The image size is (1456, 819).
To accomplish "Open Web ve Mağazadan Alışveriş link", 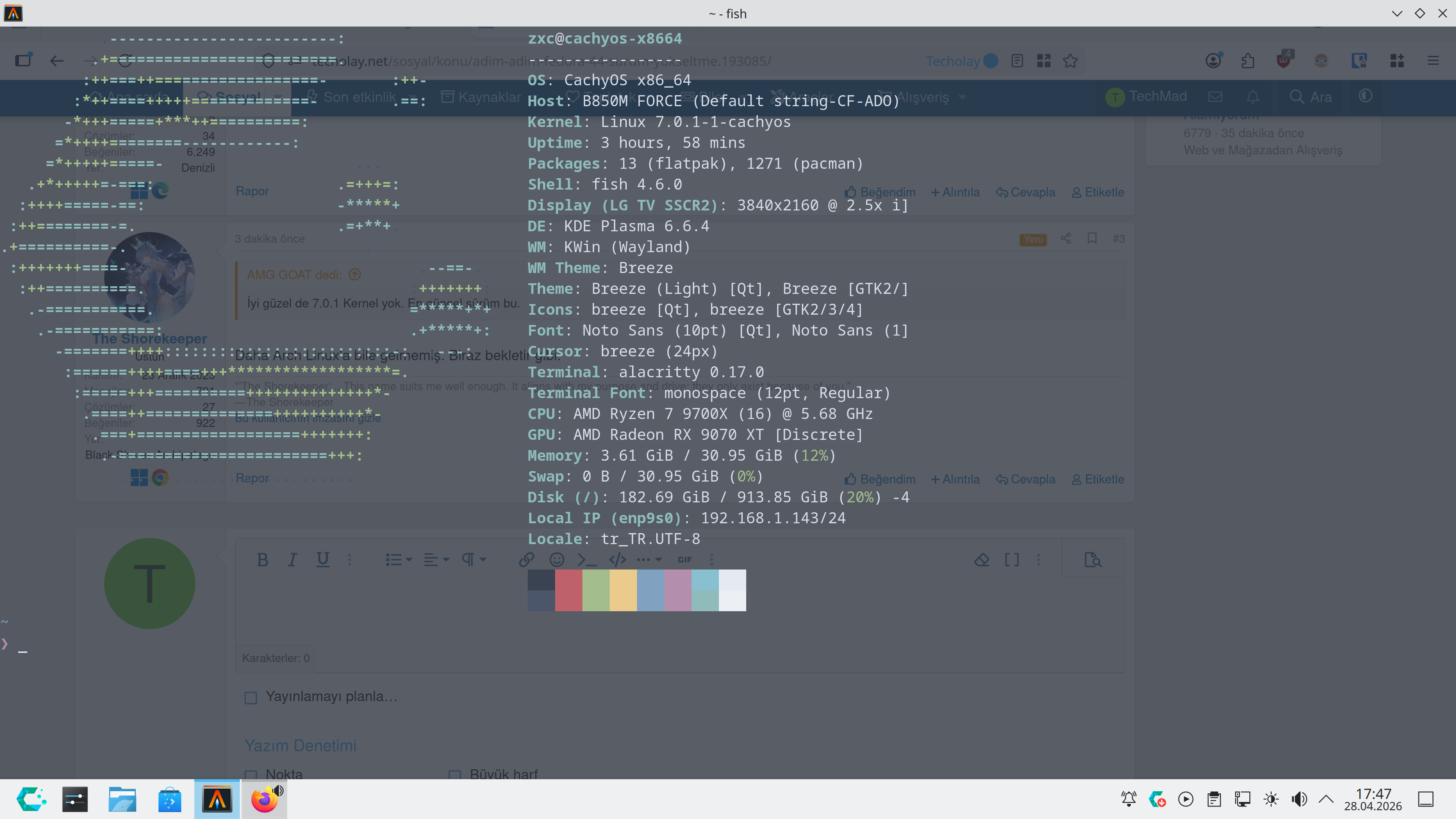I will pos(1263,151).
